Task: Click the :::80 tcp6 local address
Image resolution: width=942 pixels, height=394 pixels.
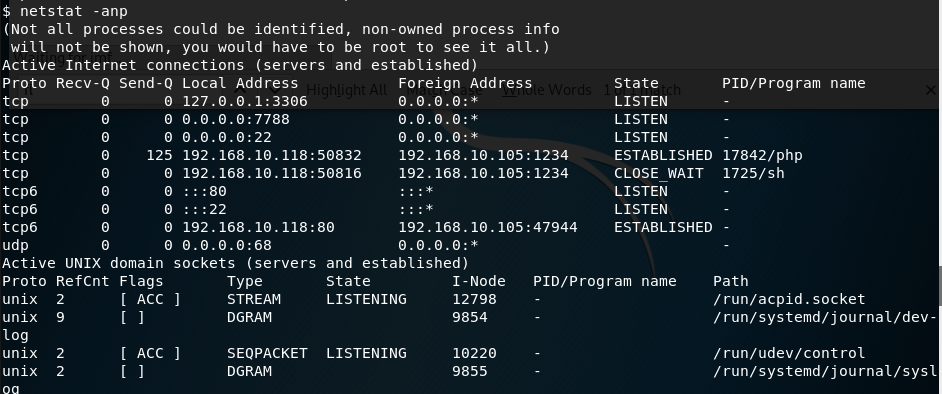Action: tap(204, 191)
